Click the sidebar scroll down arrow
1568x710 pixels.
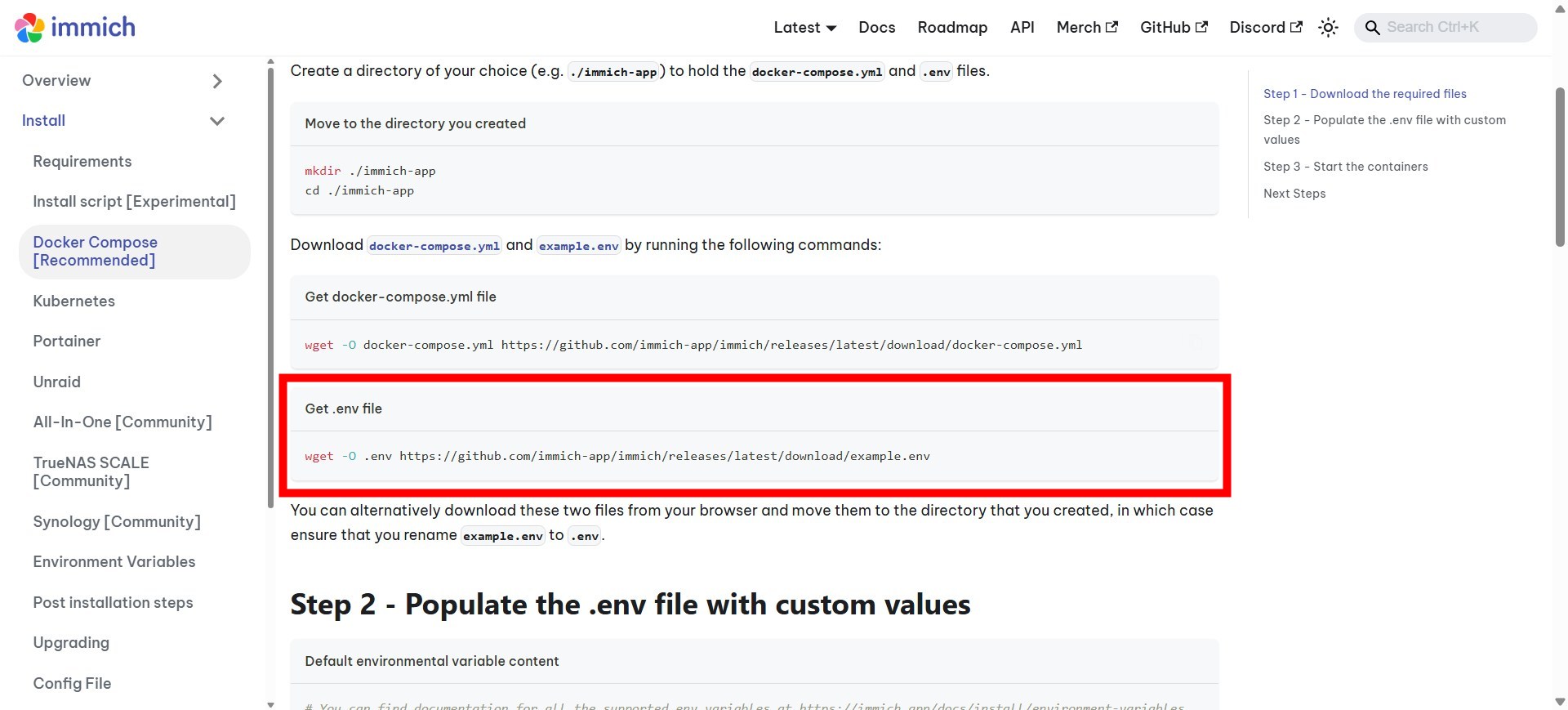click(x=271, y=703)
